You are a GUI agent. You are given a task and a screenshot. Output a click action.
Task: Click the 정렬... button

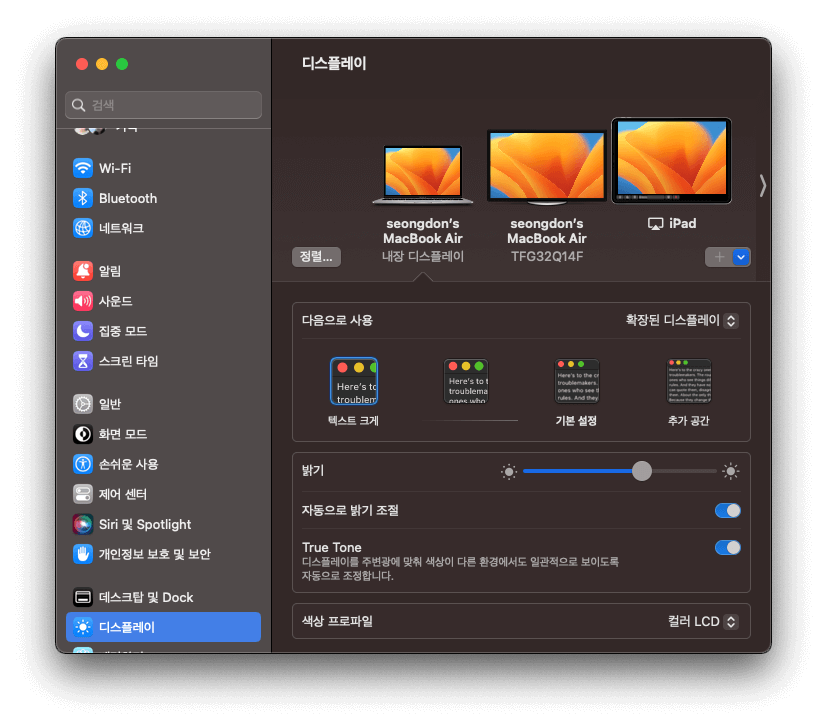point(316,257)
